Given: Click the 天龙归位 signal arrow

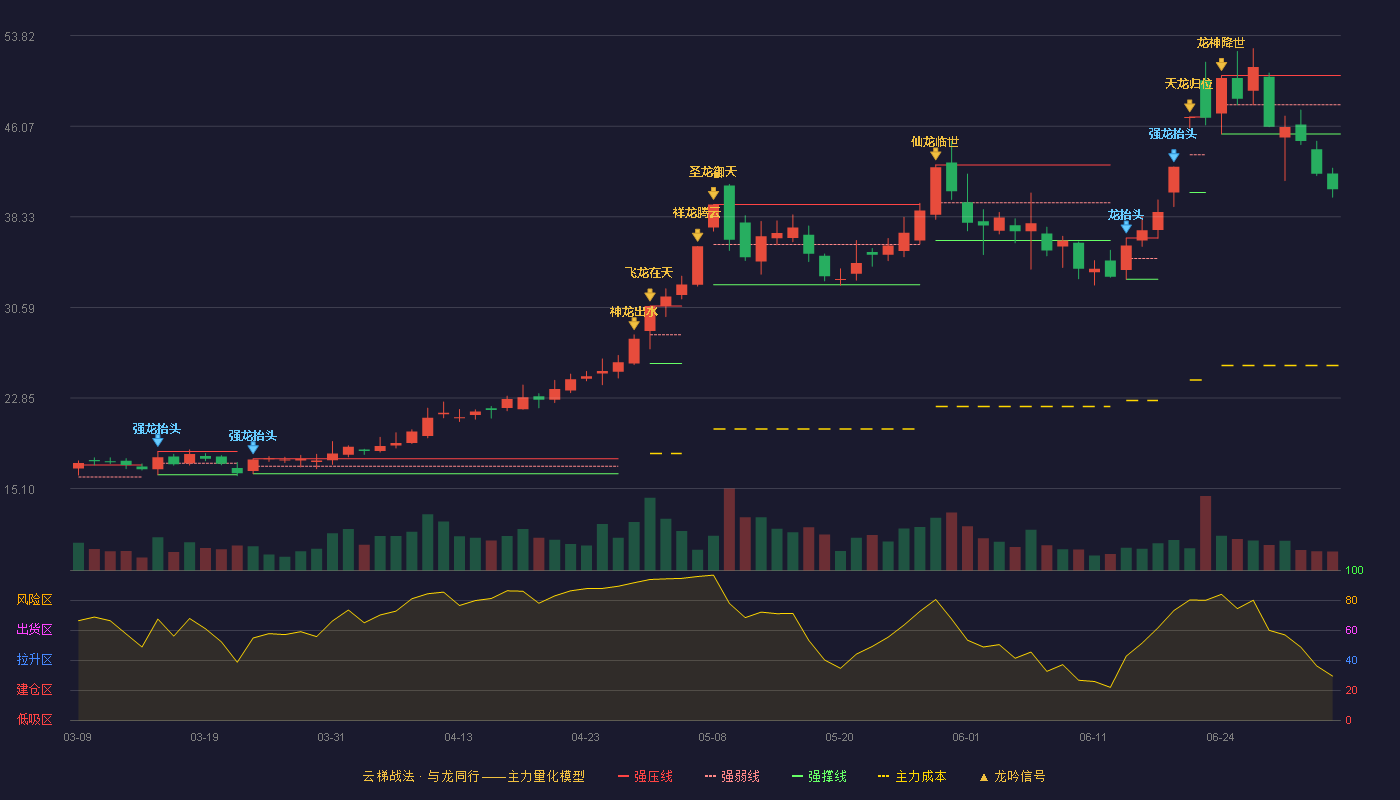Looking at the screenshot, I should (x=1189, y=105).
